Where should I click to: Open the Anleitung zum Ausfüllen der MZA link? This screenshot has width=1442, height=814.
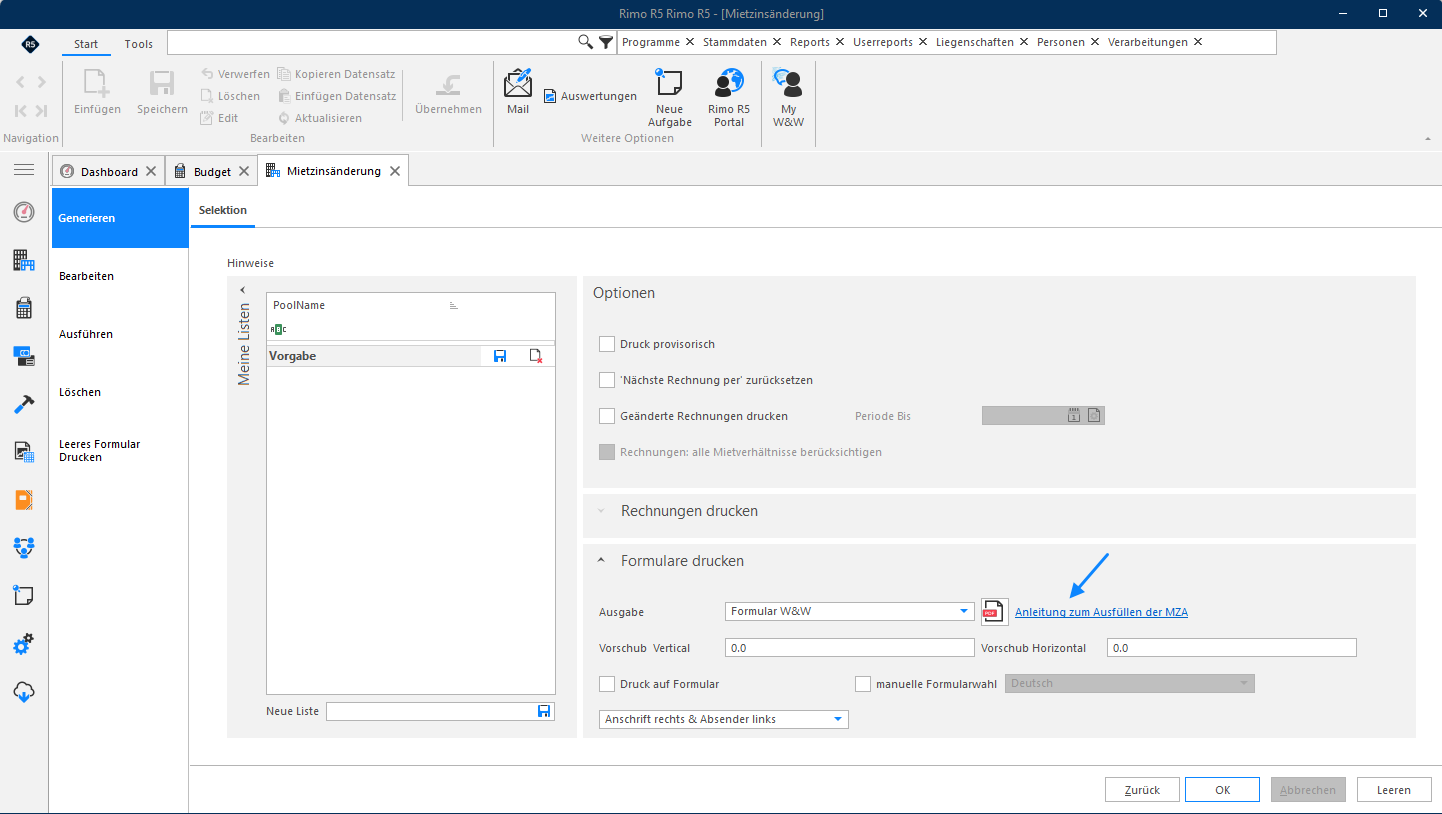pos(1101,612)
